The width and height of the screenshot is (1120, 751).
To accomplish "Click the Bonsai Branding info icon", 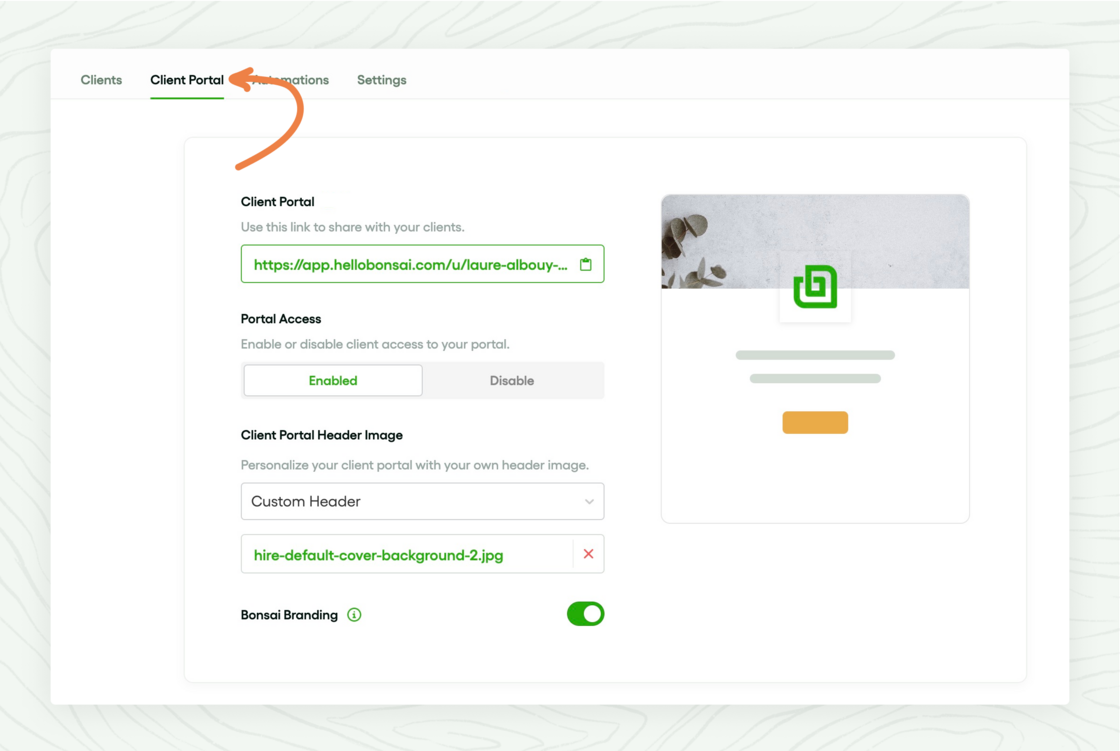I will (x=354, y=615).
